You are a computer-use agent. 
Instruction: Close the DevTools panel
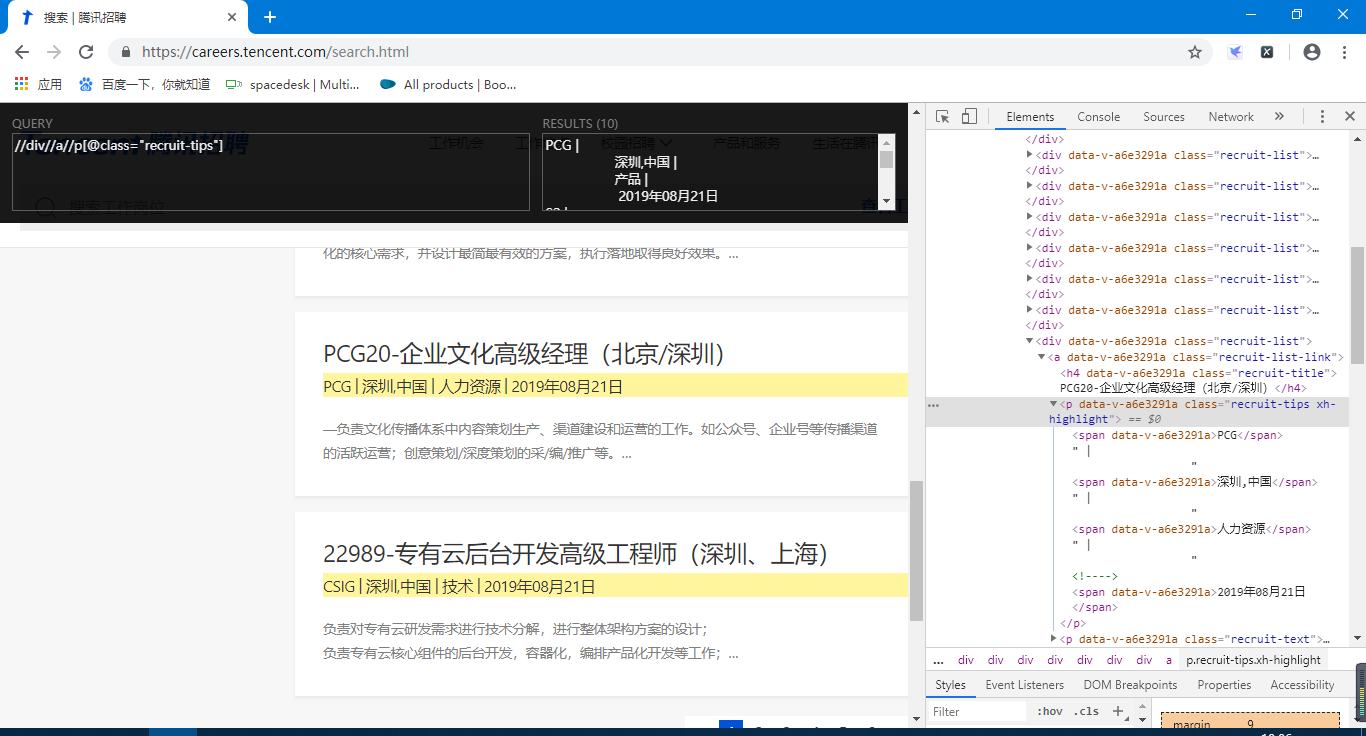click(x=1349, y=117)
